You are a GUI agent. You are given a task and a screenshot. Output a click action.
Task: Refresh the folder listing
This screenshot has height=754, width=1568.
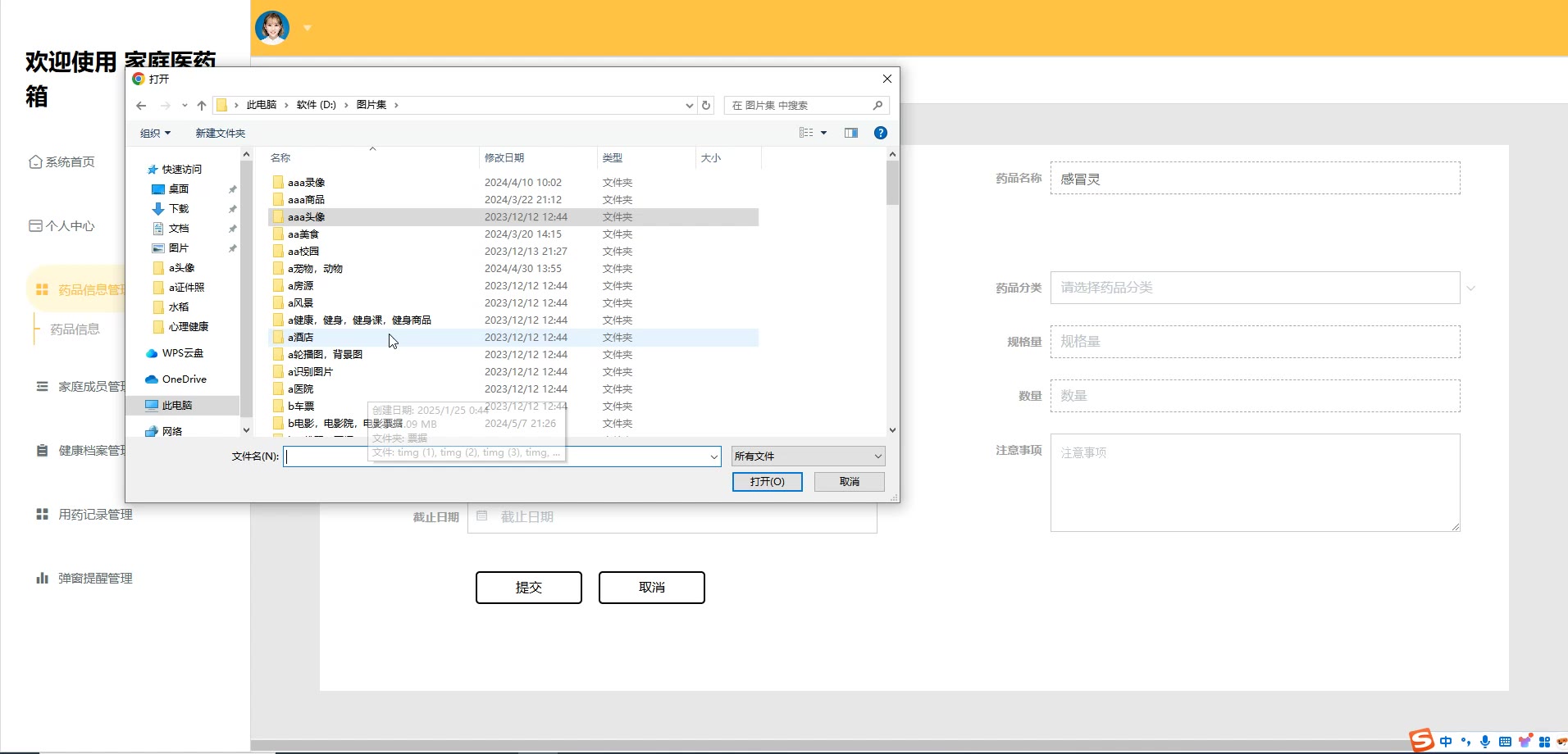click(x=706, y=106)
